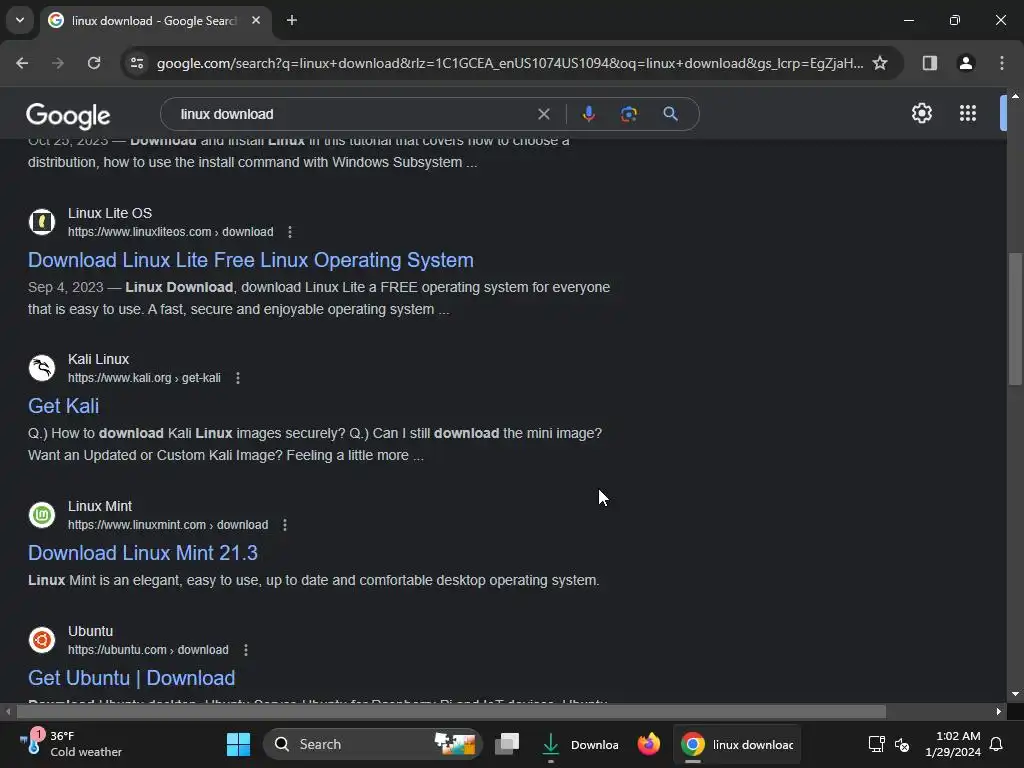
Task: Select the linux download Google Search tab
Action: (153, 21)
